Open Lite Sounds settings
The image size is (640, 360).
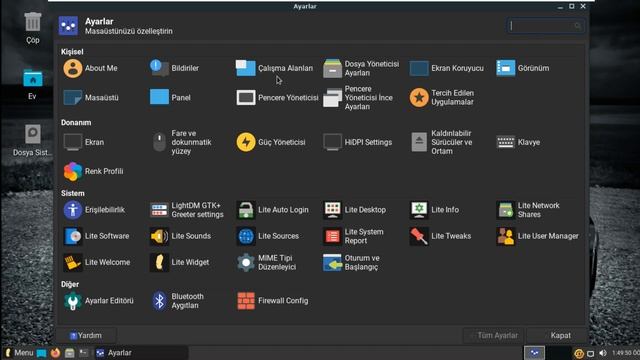[x=180, y=236]
